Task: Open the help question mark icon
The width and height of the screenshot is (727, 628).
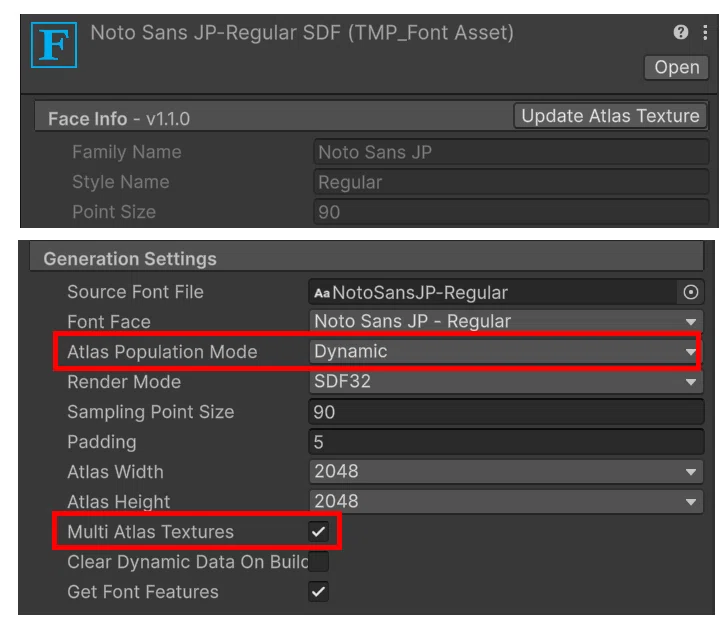Action: click(x=680, y=32)
